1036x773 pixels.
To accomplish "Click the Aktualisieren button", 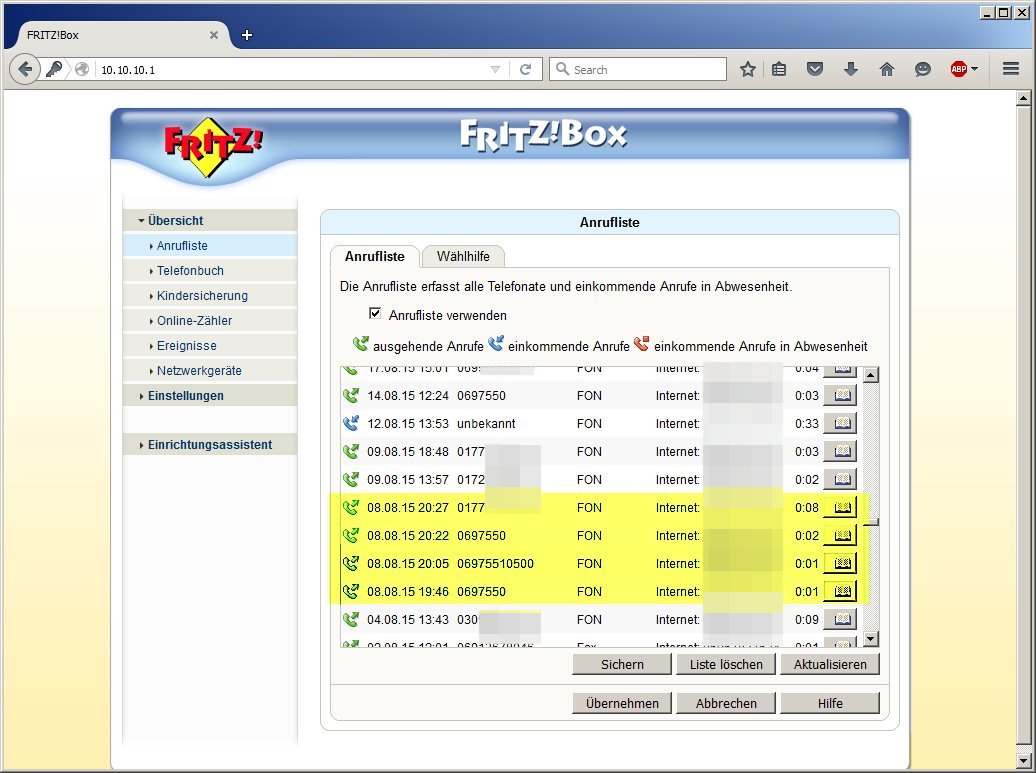I will point(829,664).
